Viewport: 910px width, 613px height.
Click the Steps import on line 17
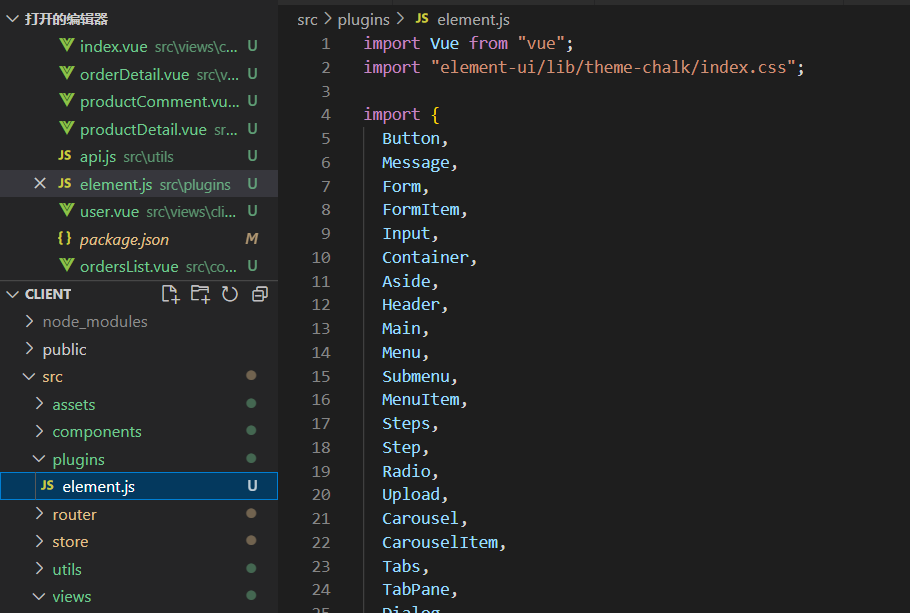point(406,424)
